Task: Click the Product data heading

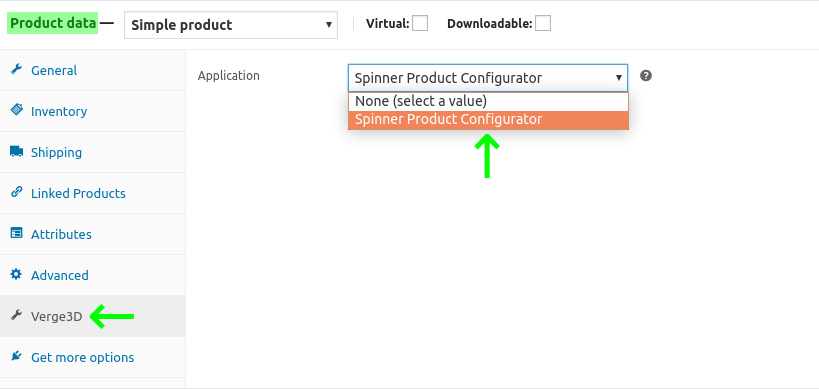Action: (x=53, y=23)
